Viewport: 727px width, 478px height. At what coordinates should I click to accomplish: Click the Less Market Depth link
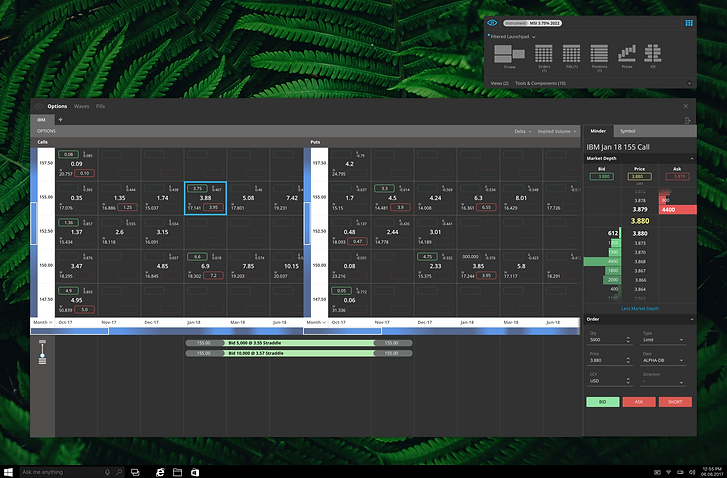[x=639, y=308]
